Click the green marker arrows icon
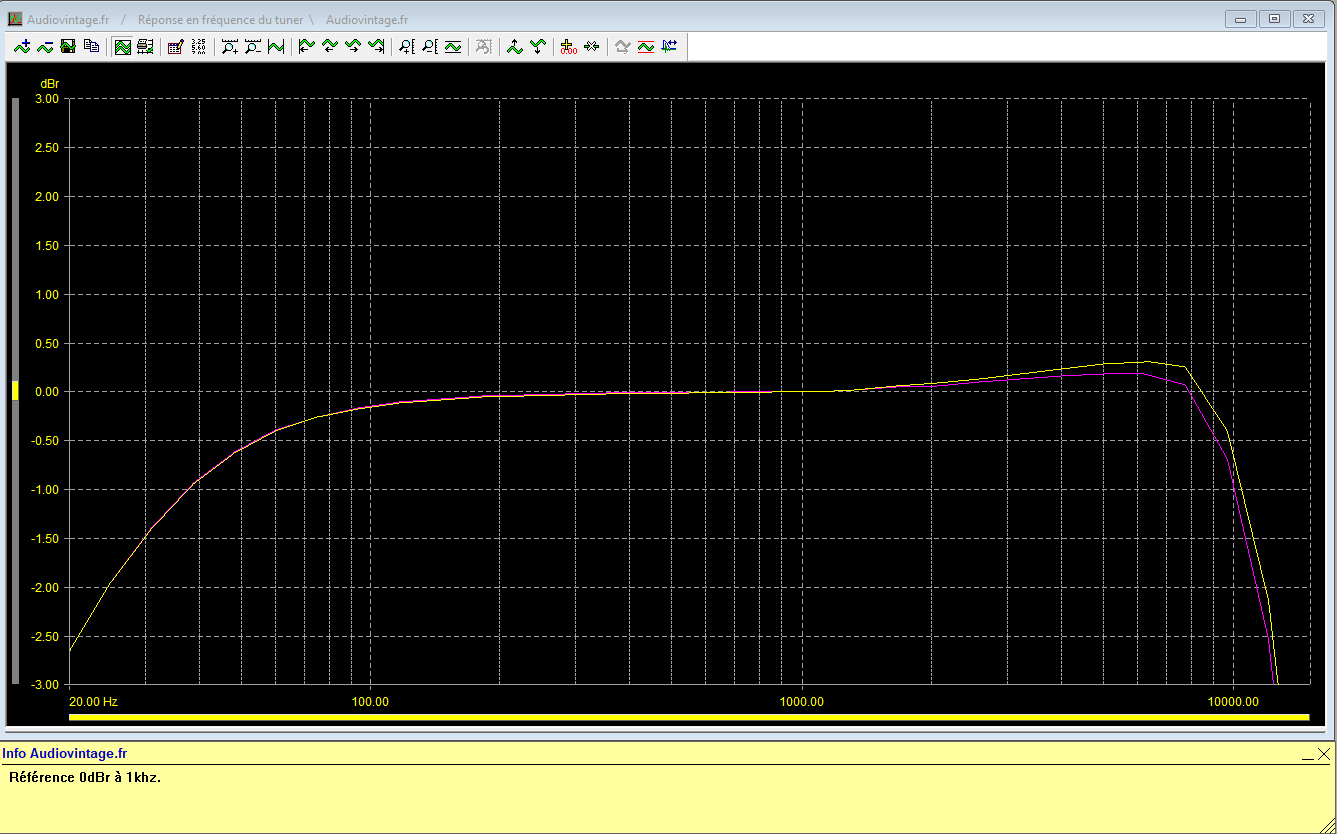Image resolution: width=1337 pixels, height=834 pixels. 591,46
